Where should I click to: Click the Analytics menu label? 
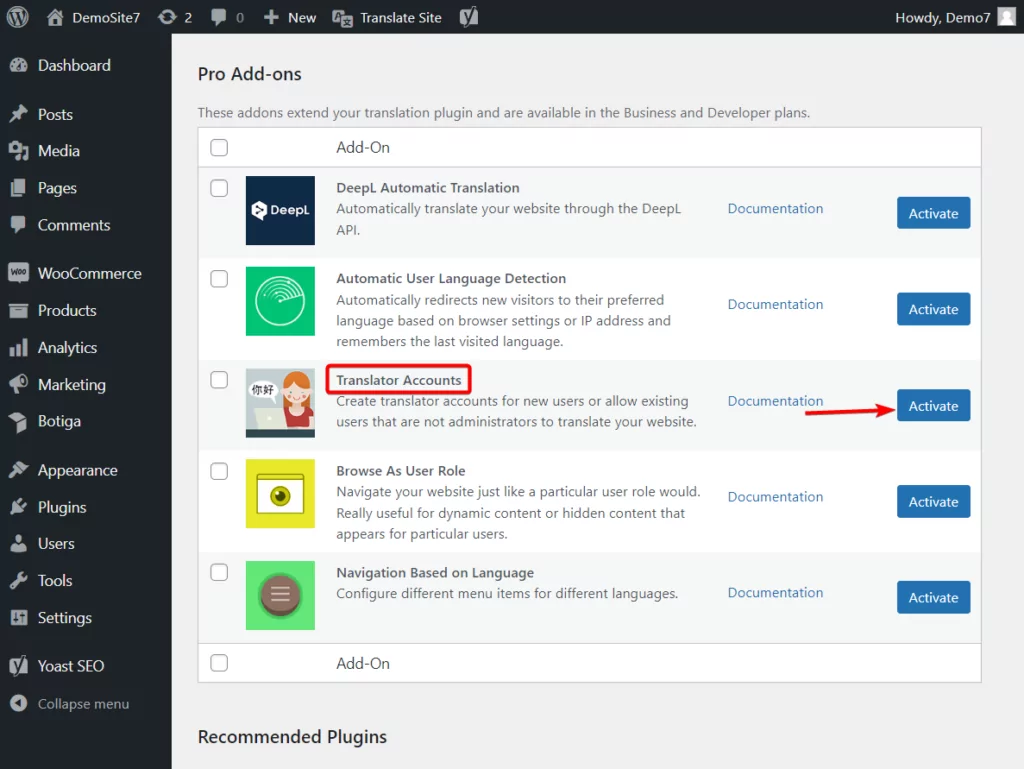point(67,348)
